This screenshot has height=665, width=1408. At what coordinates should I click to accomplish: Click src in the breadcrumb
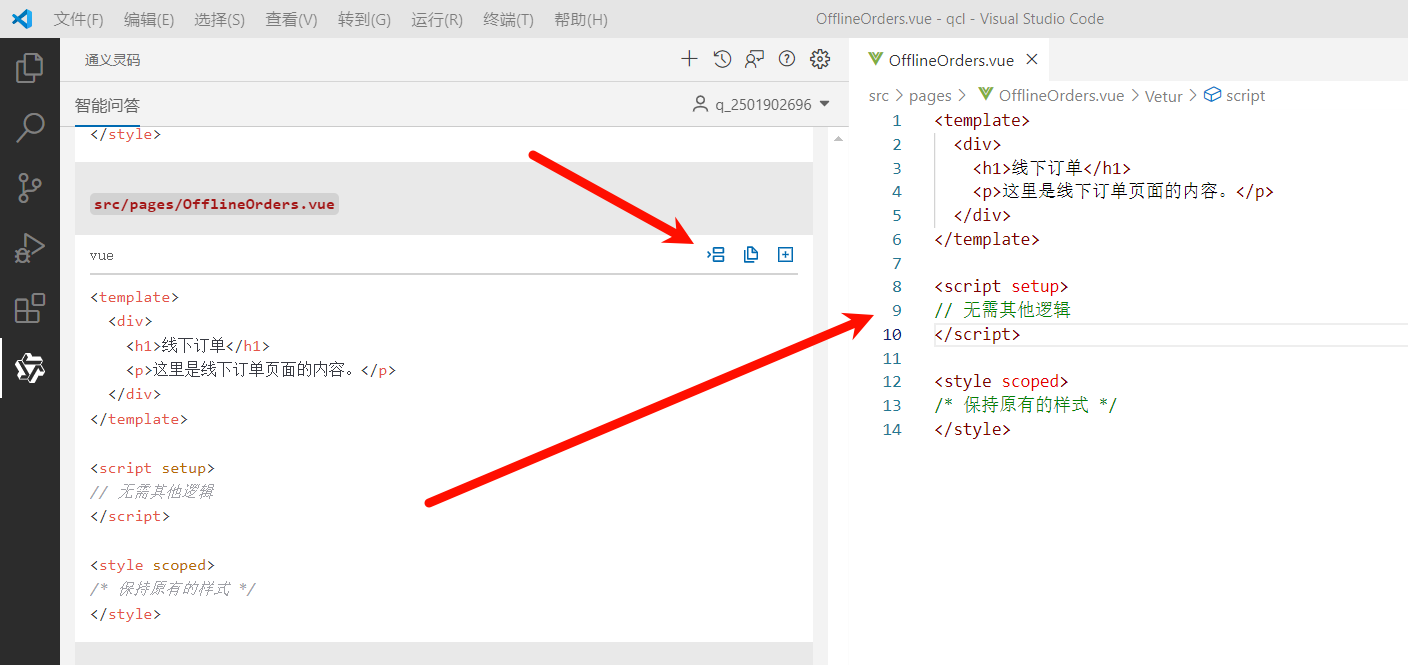[878, 96]
